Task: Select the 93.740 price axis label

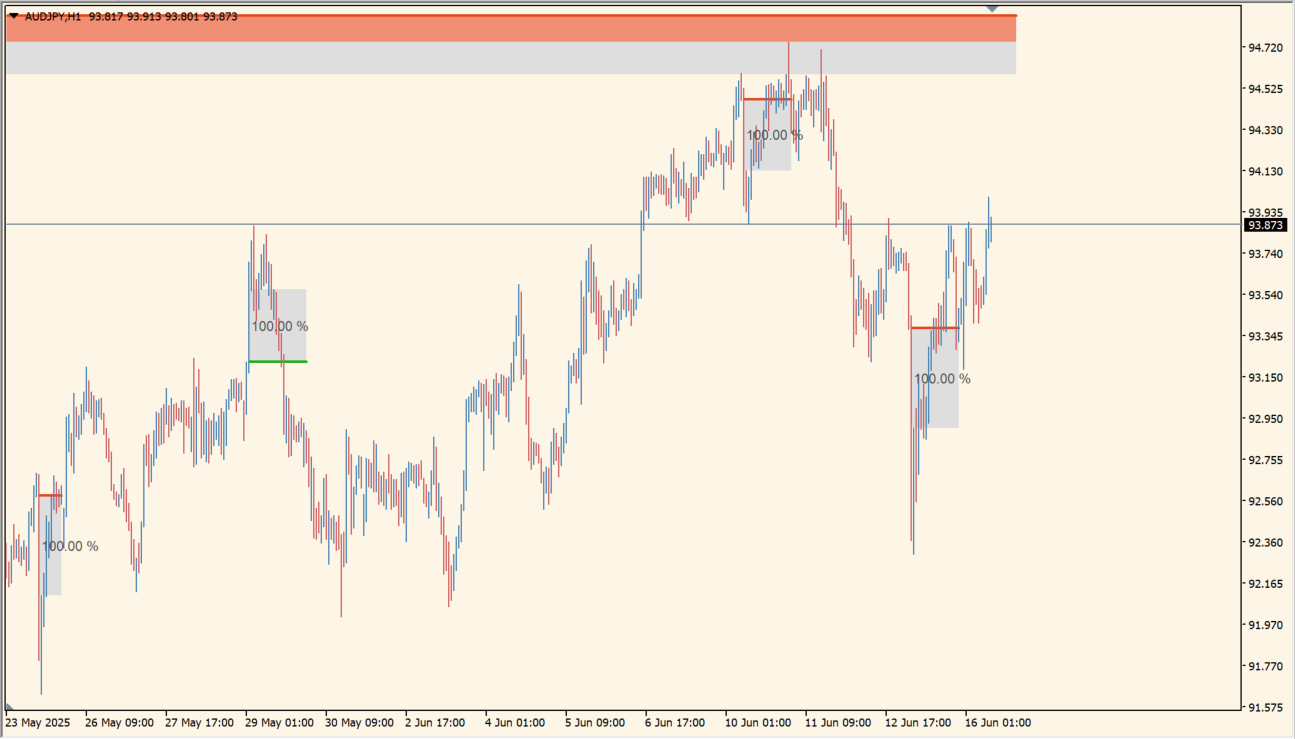Action: (x=1265, y=254)
